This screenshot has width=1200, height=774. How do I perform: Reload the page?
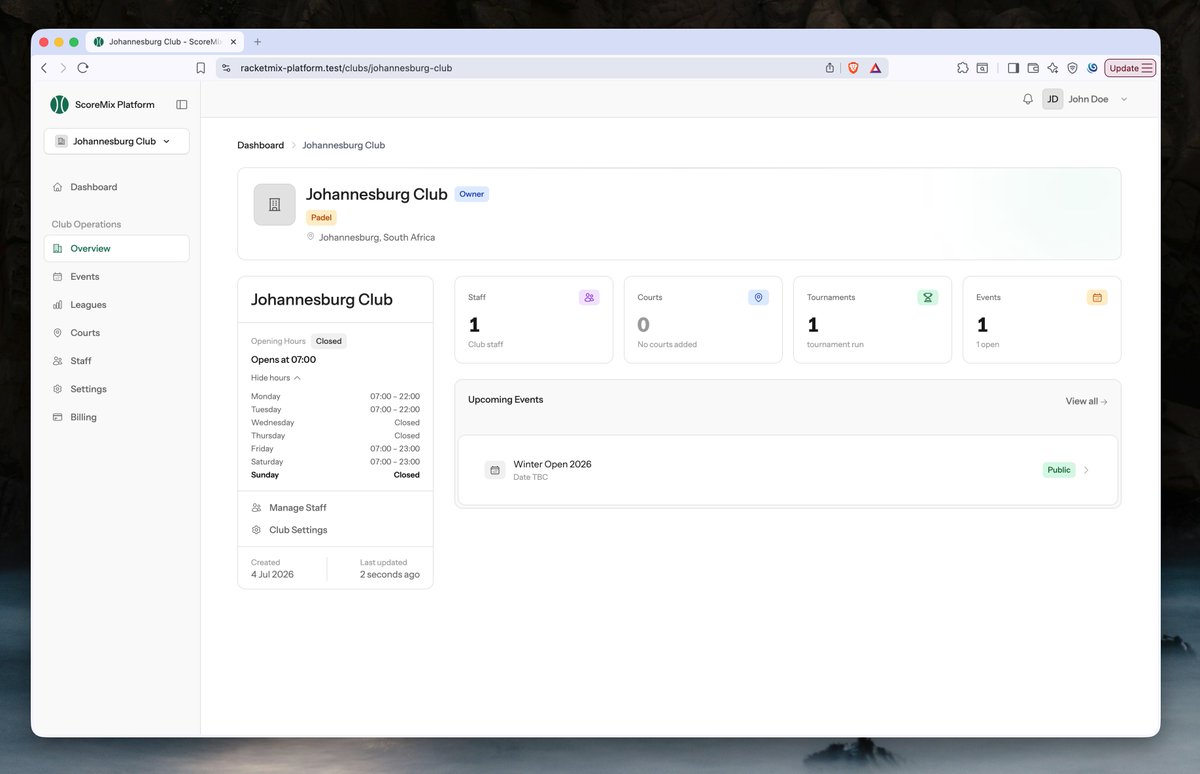[83, 68]
